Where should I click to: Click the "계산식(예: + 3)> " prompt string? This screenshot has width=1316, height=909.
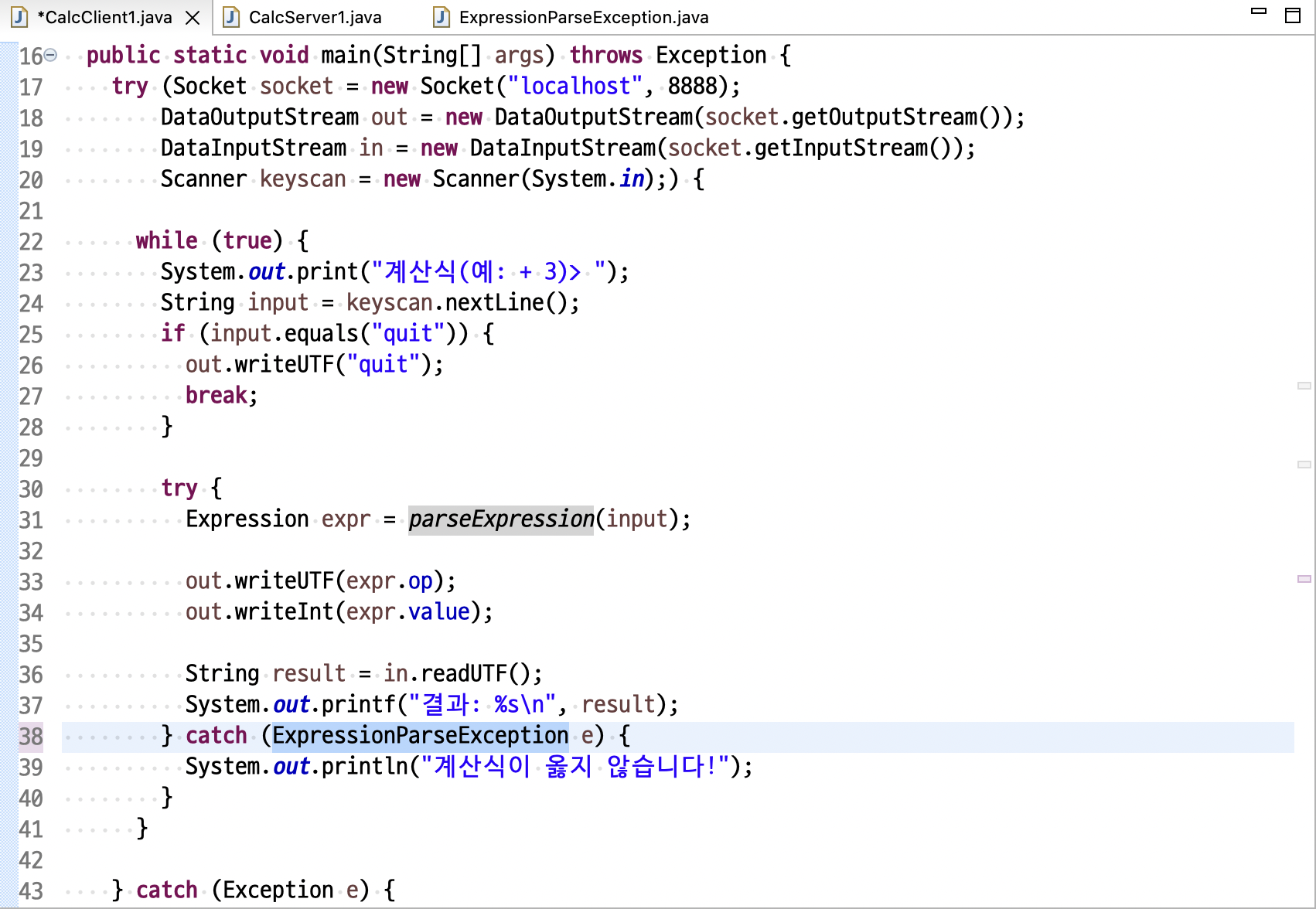(x=489, y=272)
